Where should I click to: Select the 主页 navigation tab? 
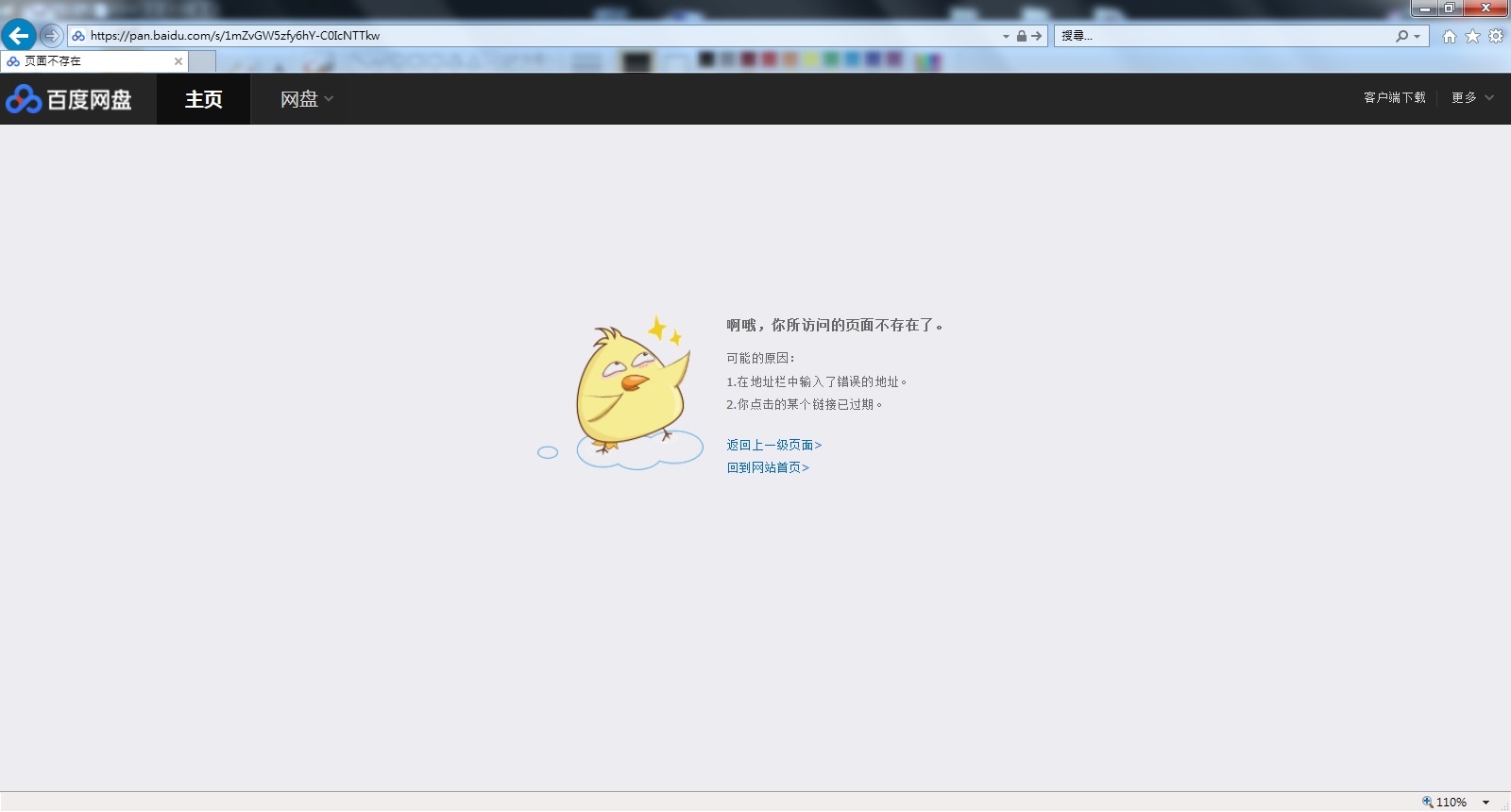[x=203, y=99]
